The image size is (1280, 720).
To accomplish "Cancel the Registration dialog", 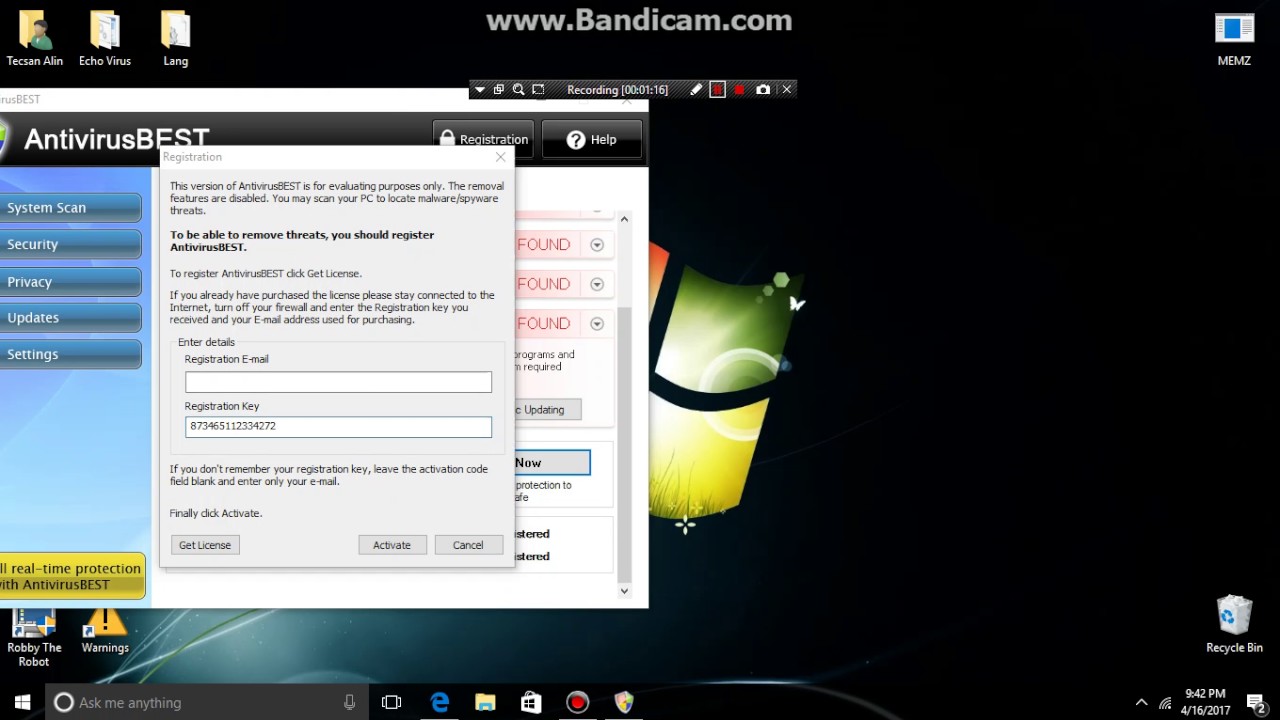I will tap(468, 545).
